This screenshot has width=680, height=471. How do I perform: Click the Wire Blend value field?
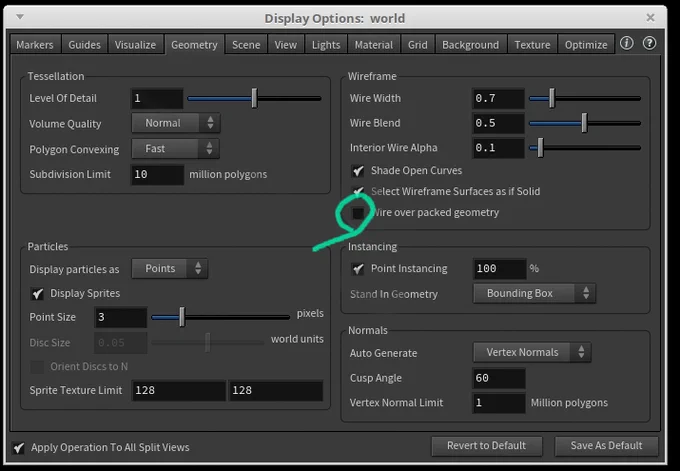tap(498, 123)
